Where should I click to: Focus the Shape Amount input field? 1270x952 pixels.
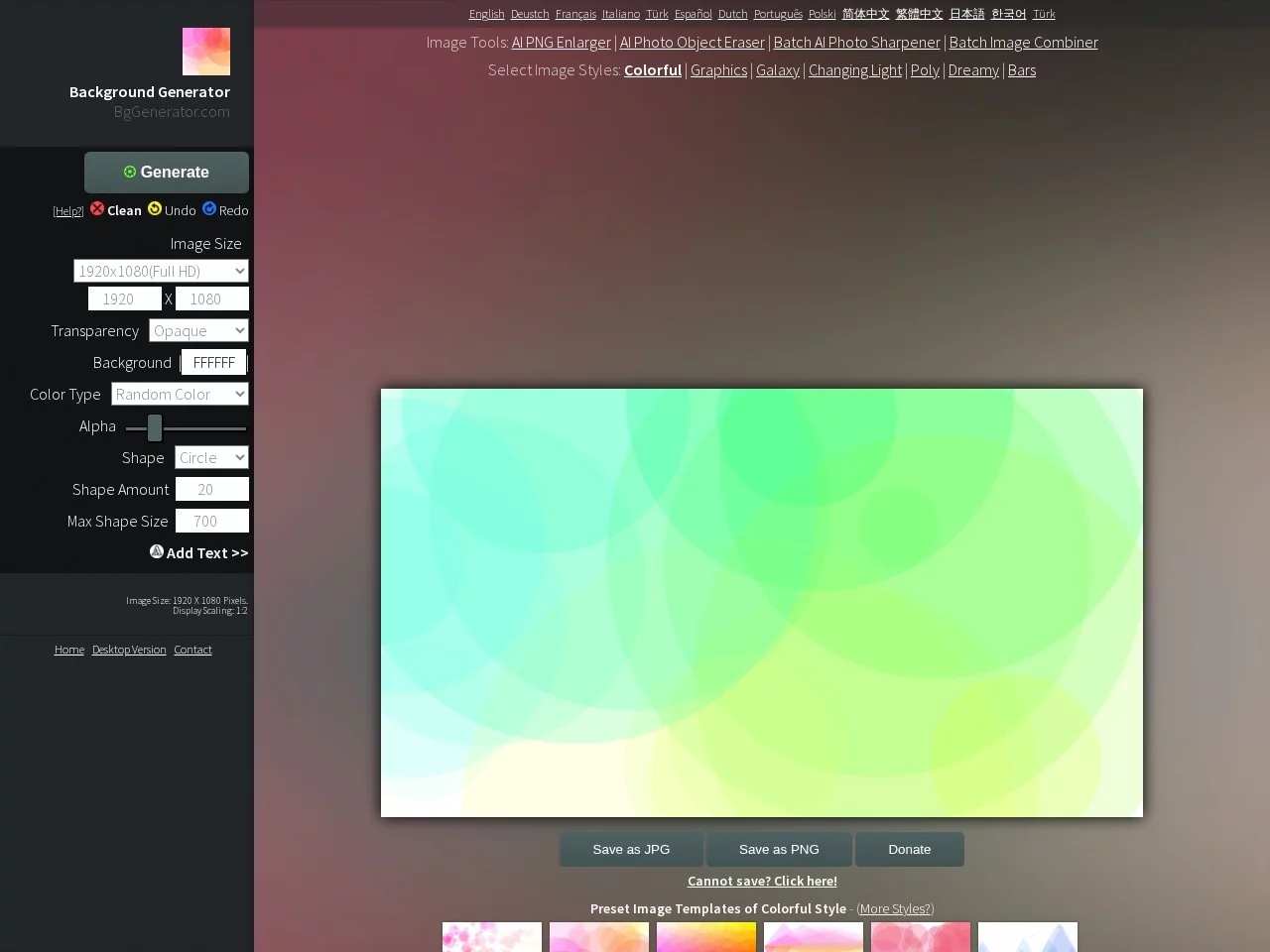tap(211, 489)
